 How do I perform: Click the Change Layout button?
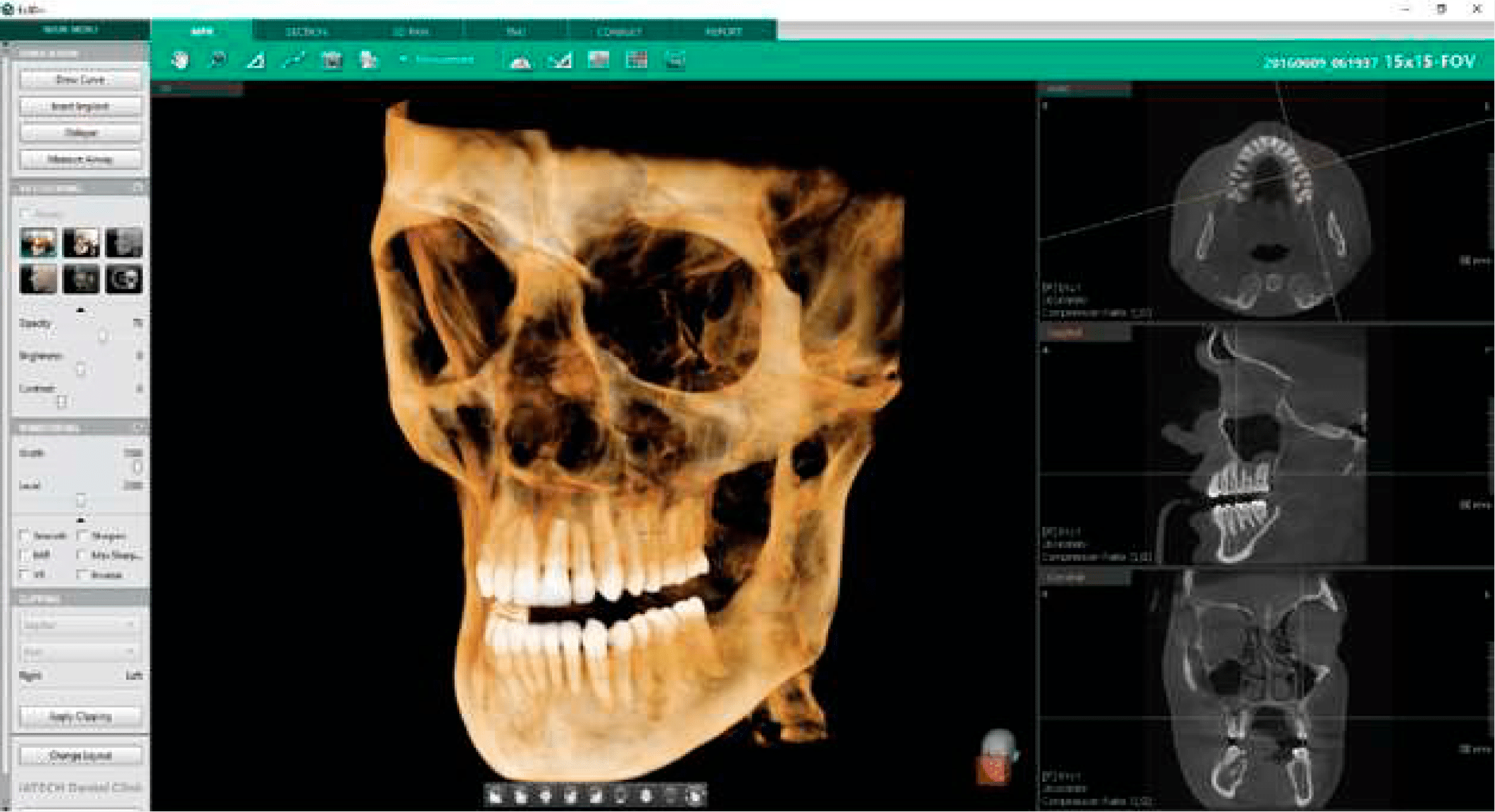tap(80, 755)
